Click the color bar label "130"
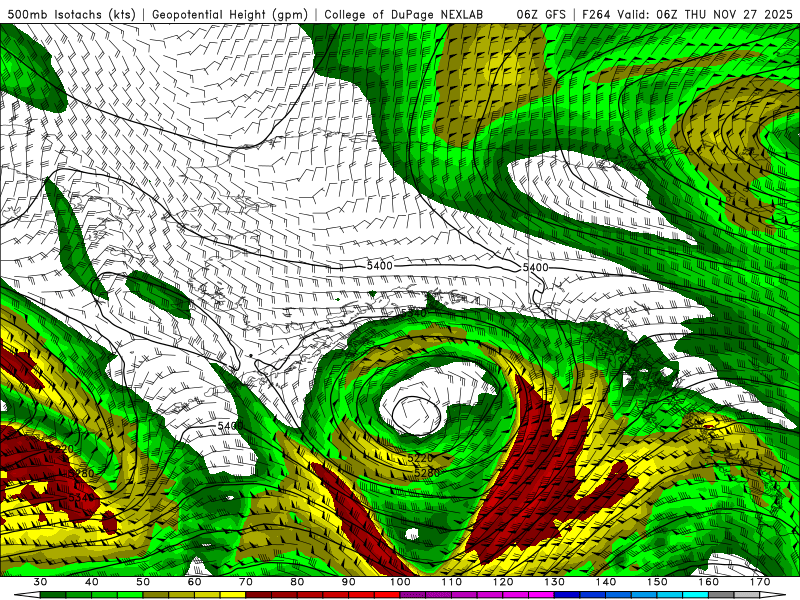Image resolution: width=800 pixels, height=600 pixels. click(x=555, y=582)
